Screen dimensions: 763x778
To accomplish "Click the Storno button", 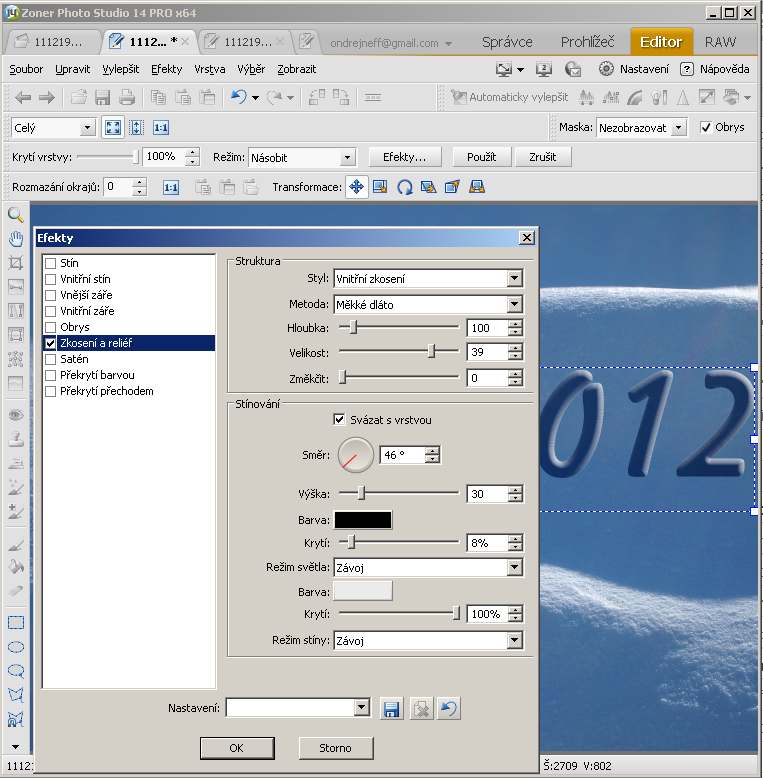I will [336, 748].
